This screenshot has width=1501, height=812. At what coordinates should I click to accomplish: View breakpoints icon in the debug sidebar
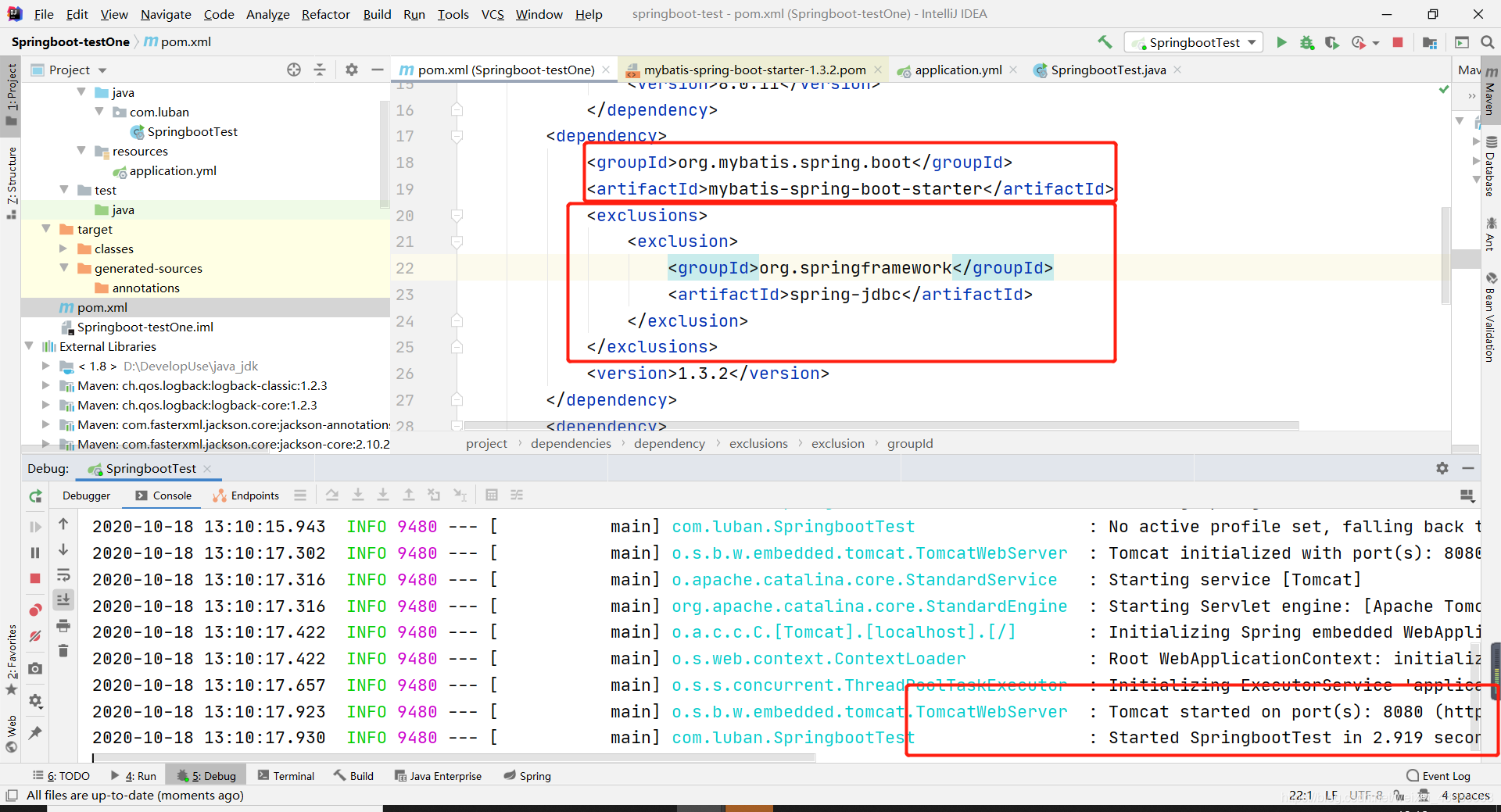coord(35,610)
